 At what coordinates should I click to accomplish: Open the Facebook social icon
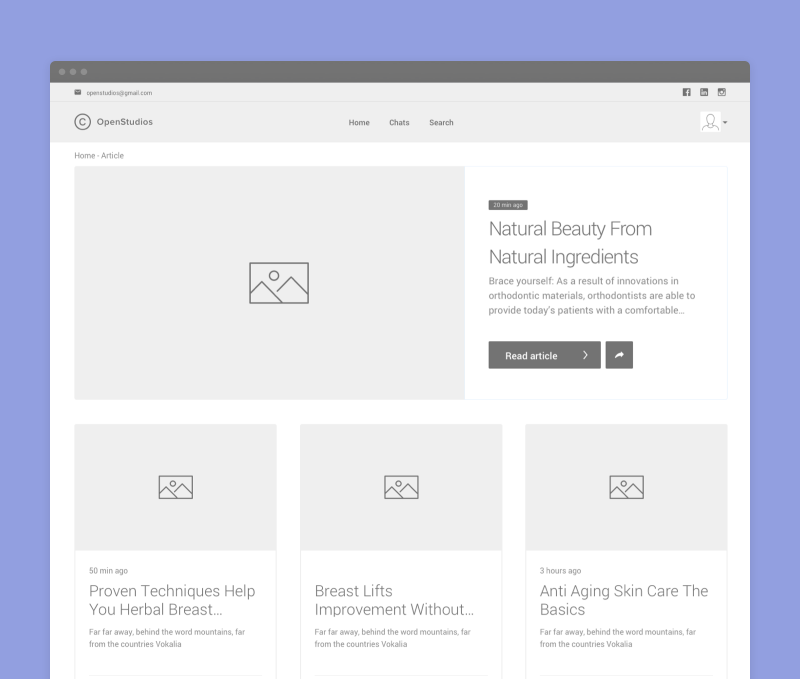pyautogui.click(x=686, y=92)
